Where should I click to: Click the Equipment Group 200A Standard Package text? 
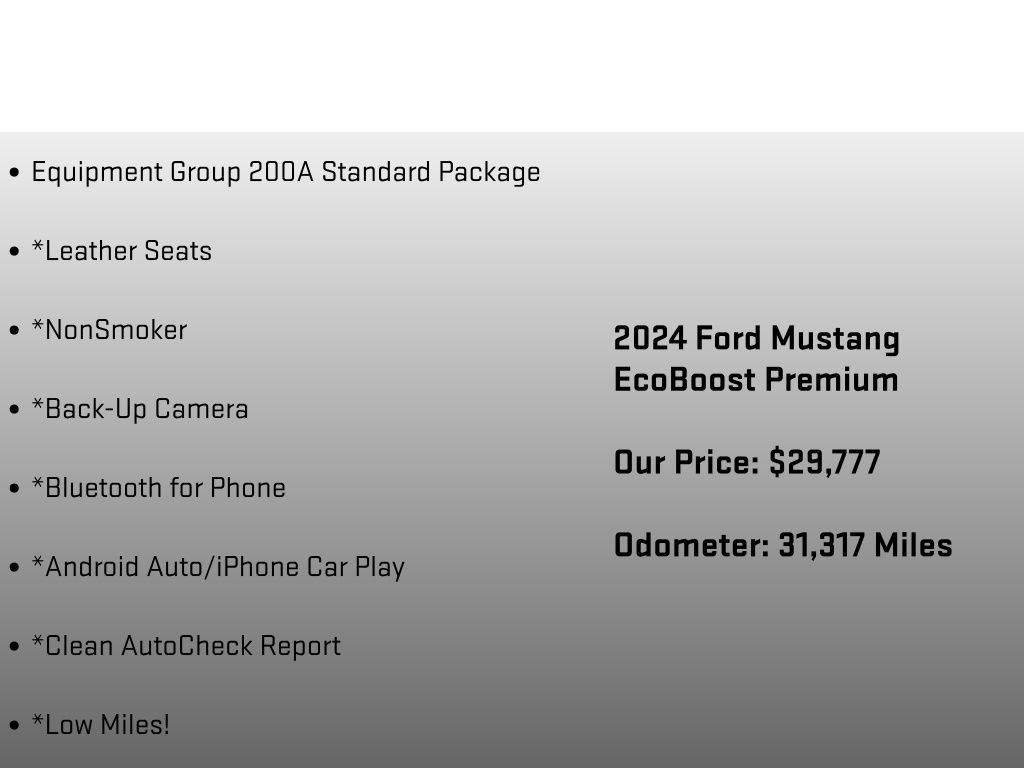pos(286,172)
